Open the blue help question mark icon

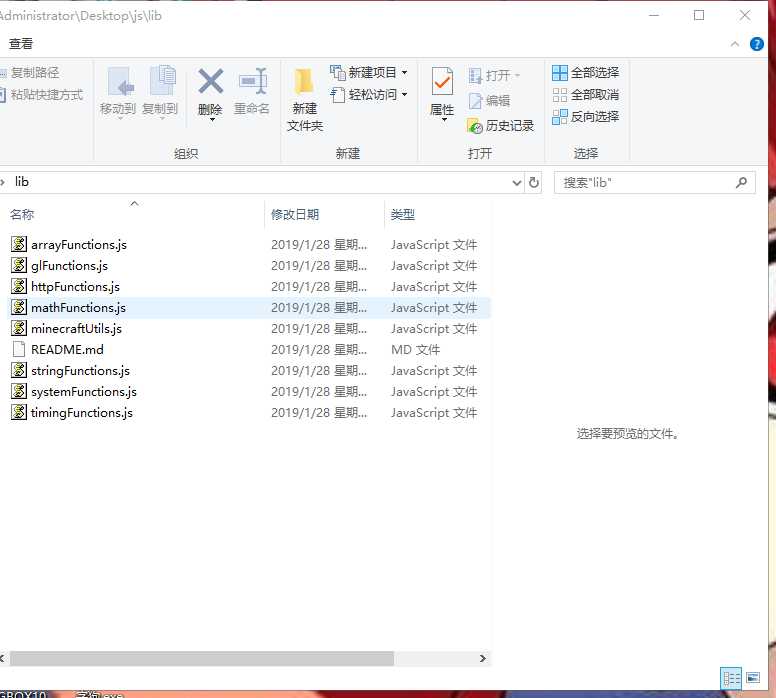pyautogui.click(x=757, y=44)
